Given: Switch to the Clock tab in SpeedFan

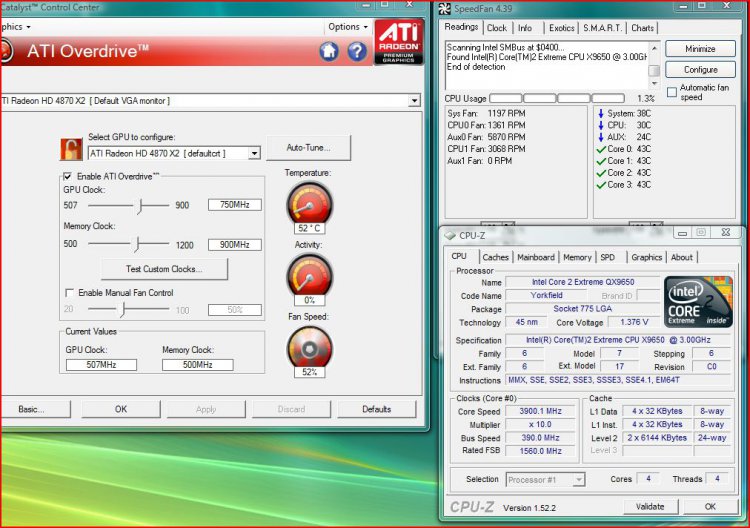Looking at the screenshot, I should click(496, 28).
